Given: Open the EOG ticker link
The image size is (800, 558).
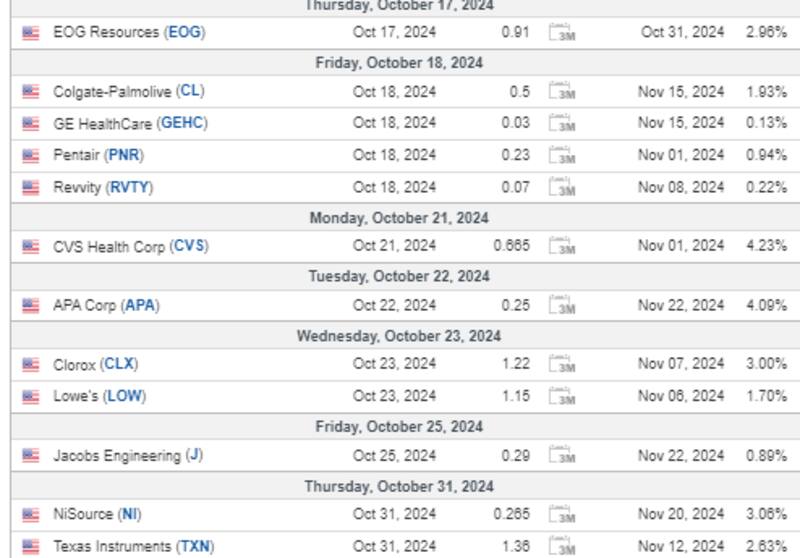Looking at the screenshot, I should [x=185, y=32].
